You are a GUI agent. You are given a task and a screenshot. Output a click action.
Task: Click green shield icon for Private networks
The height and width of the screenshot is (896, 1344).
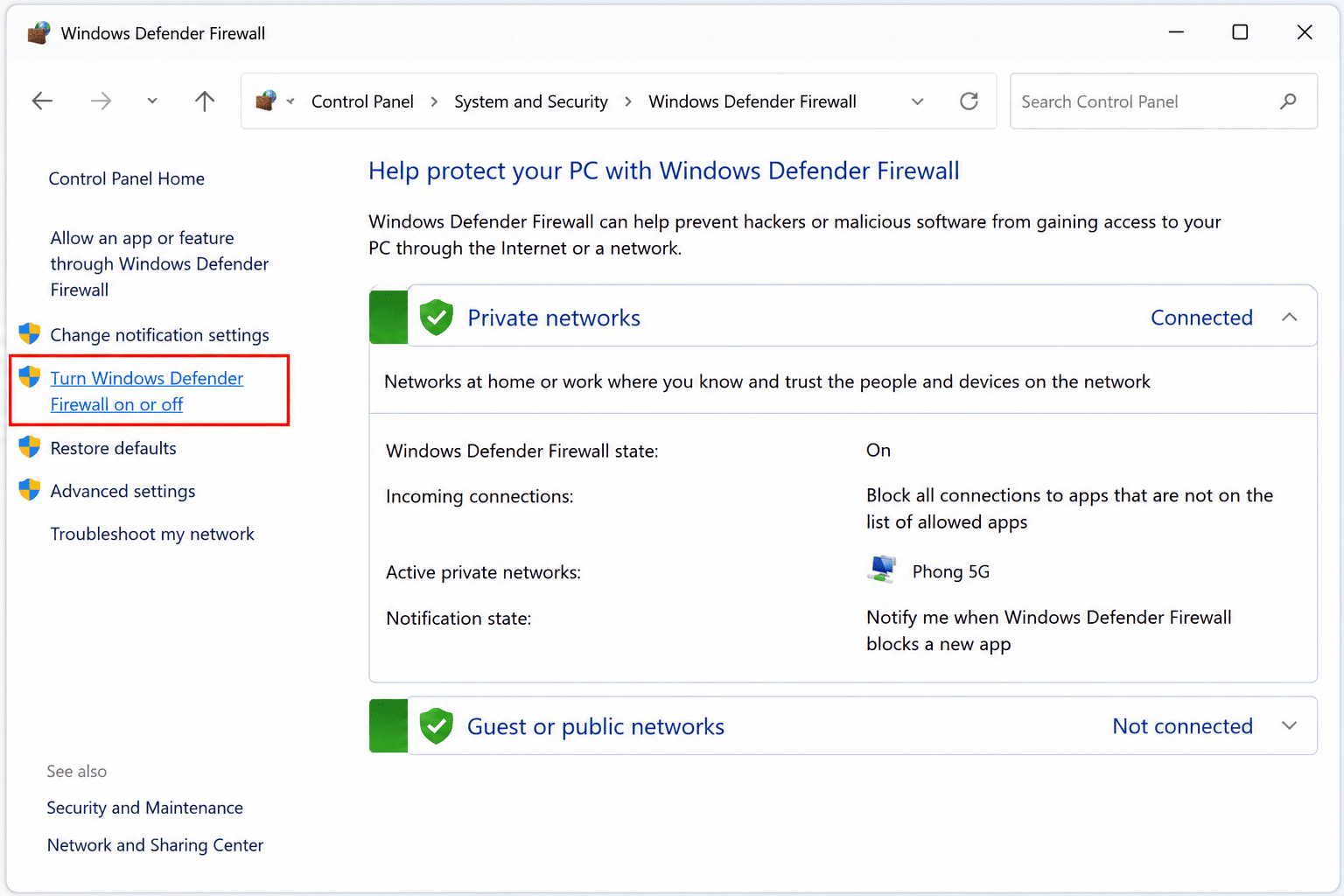pyautogui.click(x=436, y=318)
